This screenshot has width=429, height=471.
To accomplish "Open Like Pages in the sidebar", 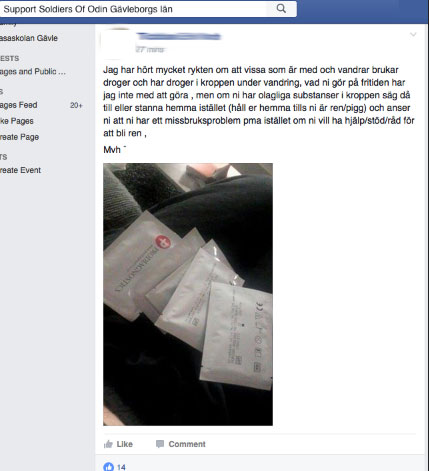I will coord(17,121).
